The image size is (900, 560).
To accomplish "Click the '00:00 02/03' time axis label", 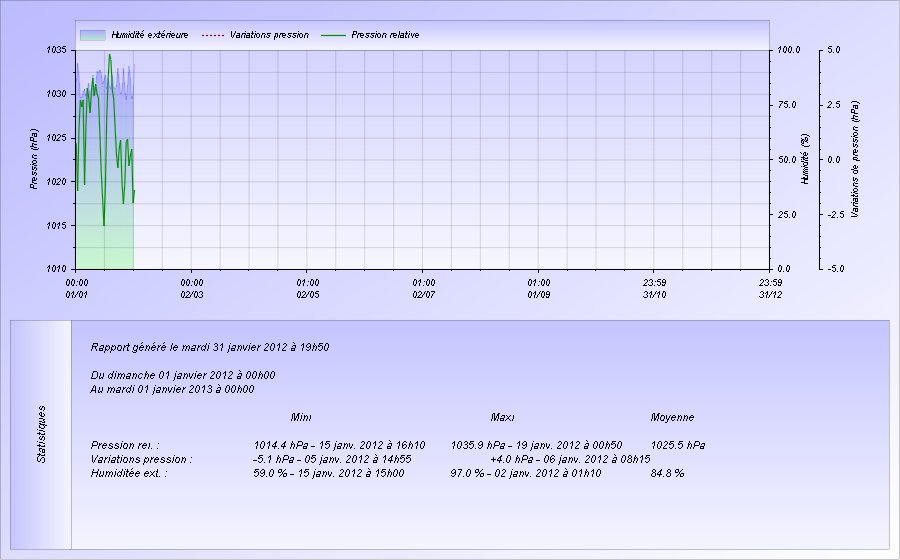I will point(192,289).
